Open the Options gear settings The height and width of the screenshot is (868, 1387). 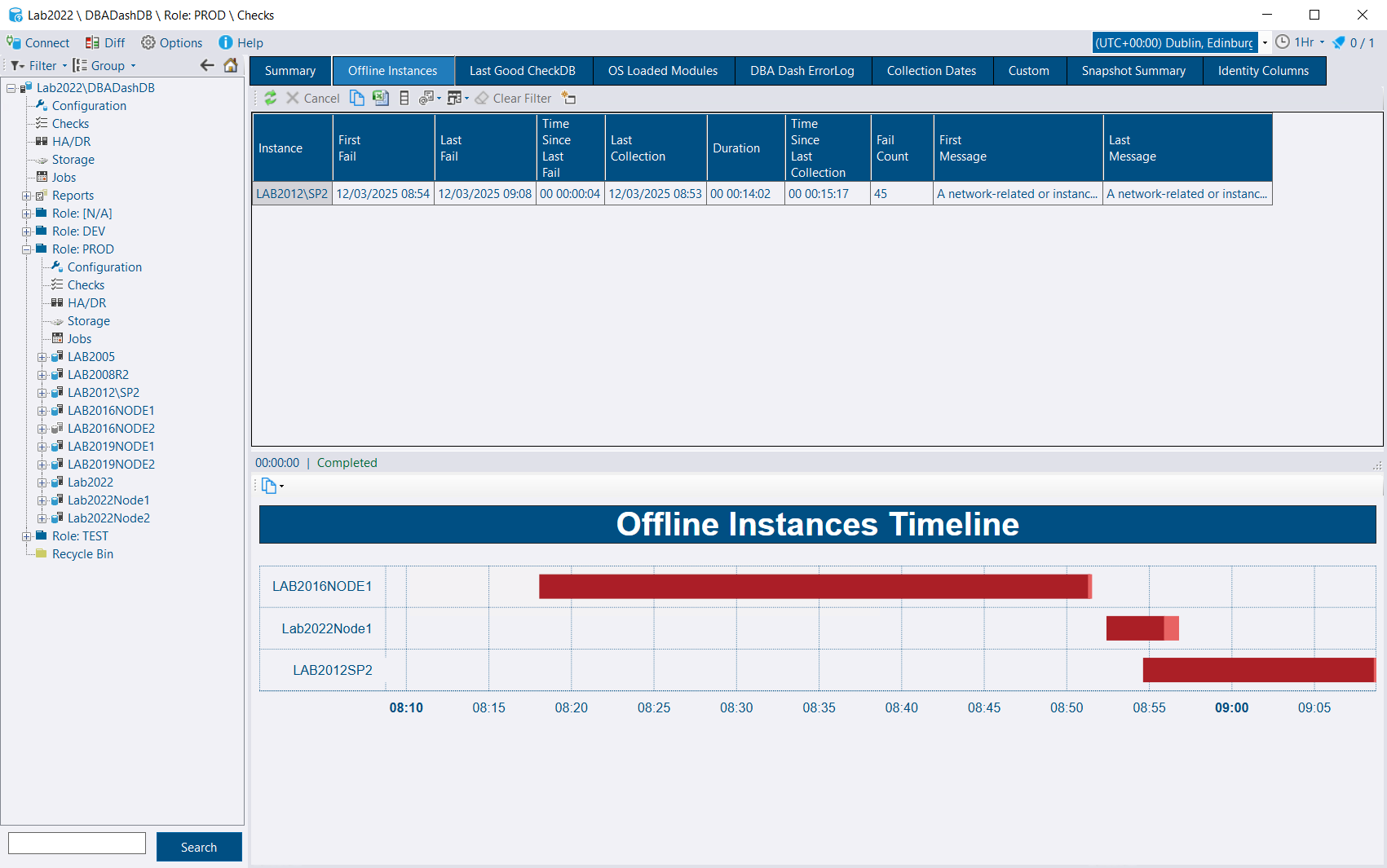click(171, 42)
